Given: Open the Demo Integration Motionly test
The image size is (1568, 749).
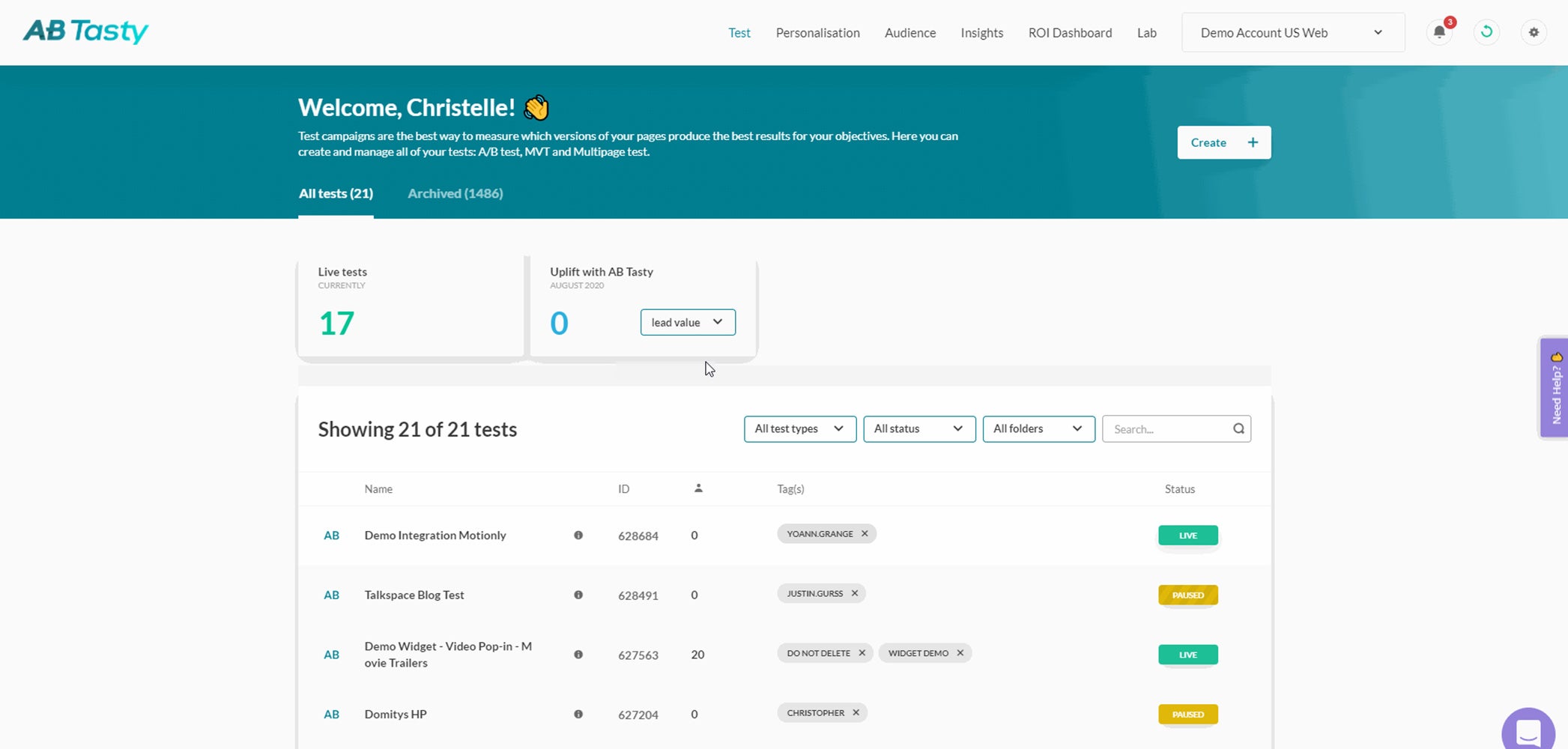Looking at the screenshot, I should pyautogui.click(x=435, y=536).
